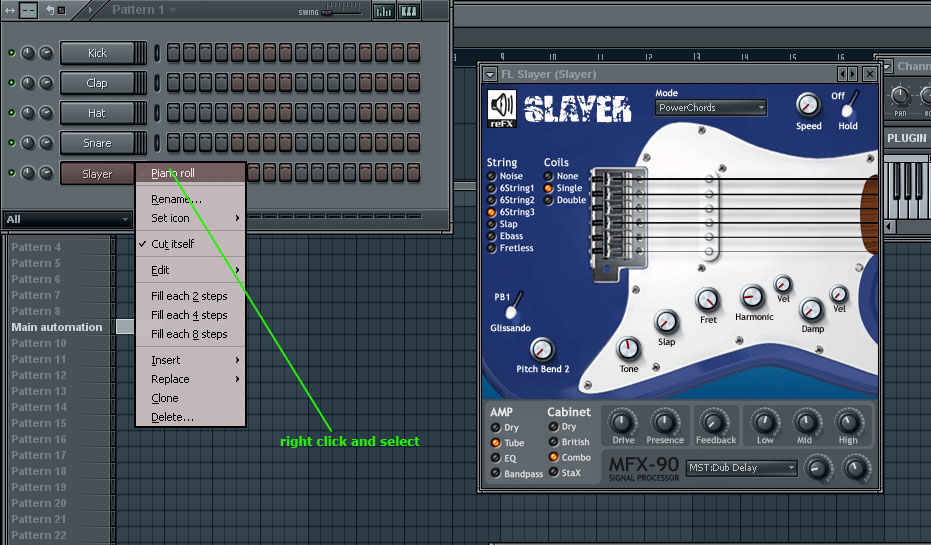Click the first Kick step button
Image resolution: width=931 pixels, height=545 pixels.
pos(173,52)
